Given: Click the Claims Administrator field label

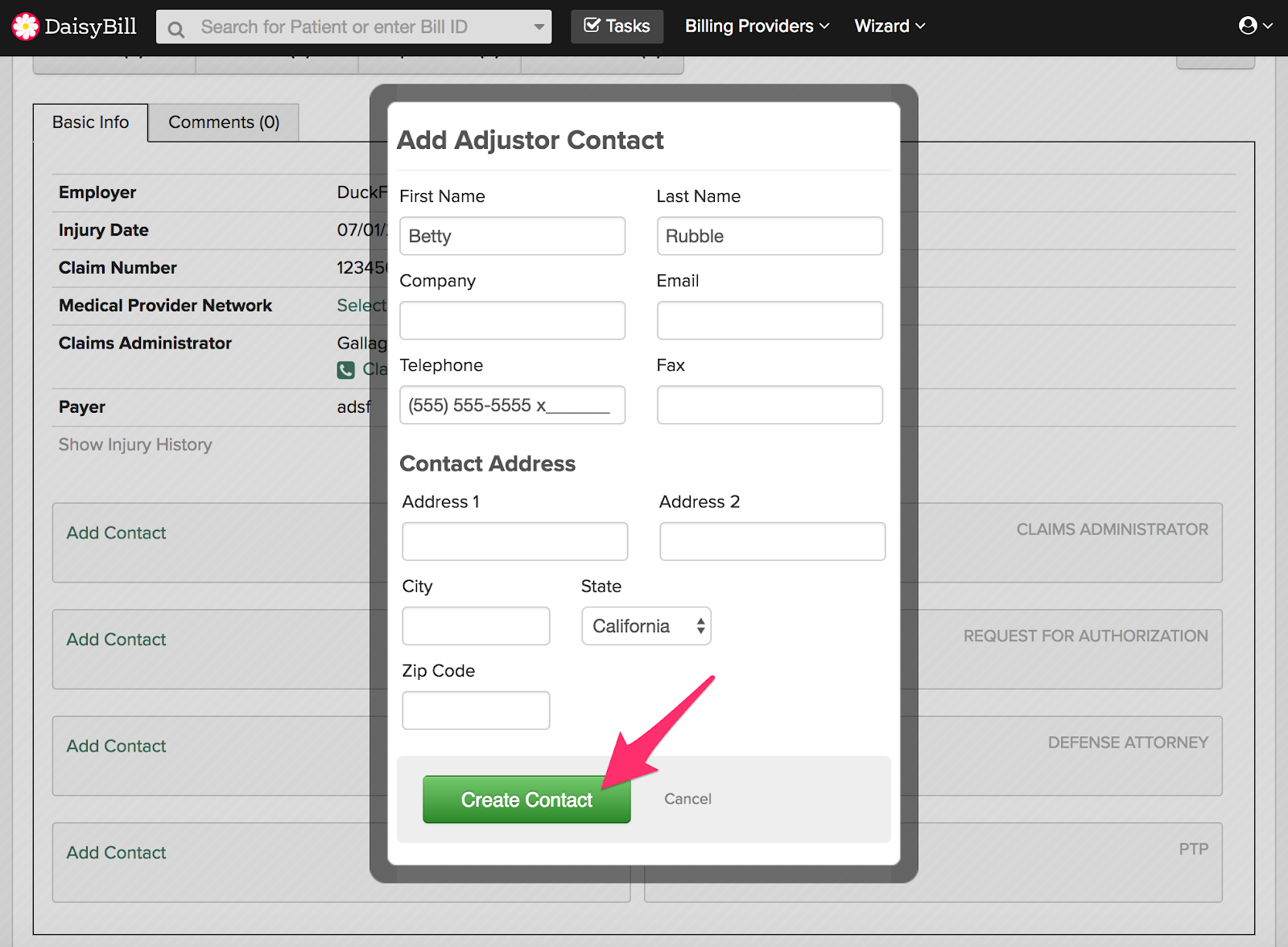Looking at the screenshot, I should [145, 344].
